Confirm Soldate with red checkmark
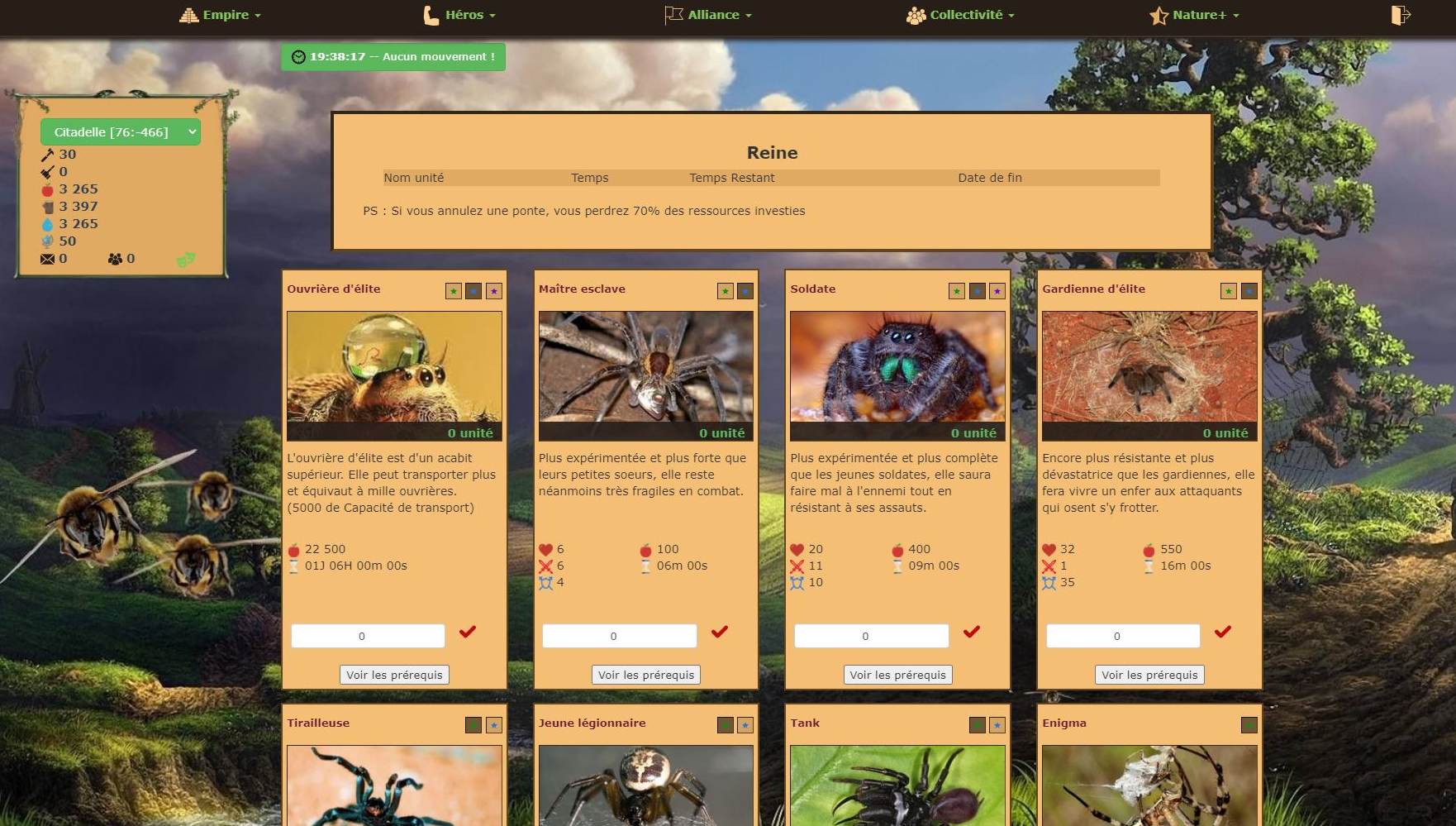The height and width of the screenshot is (826, 1456). coord(972,632)
